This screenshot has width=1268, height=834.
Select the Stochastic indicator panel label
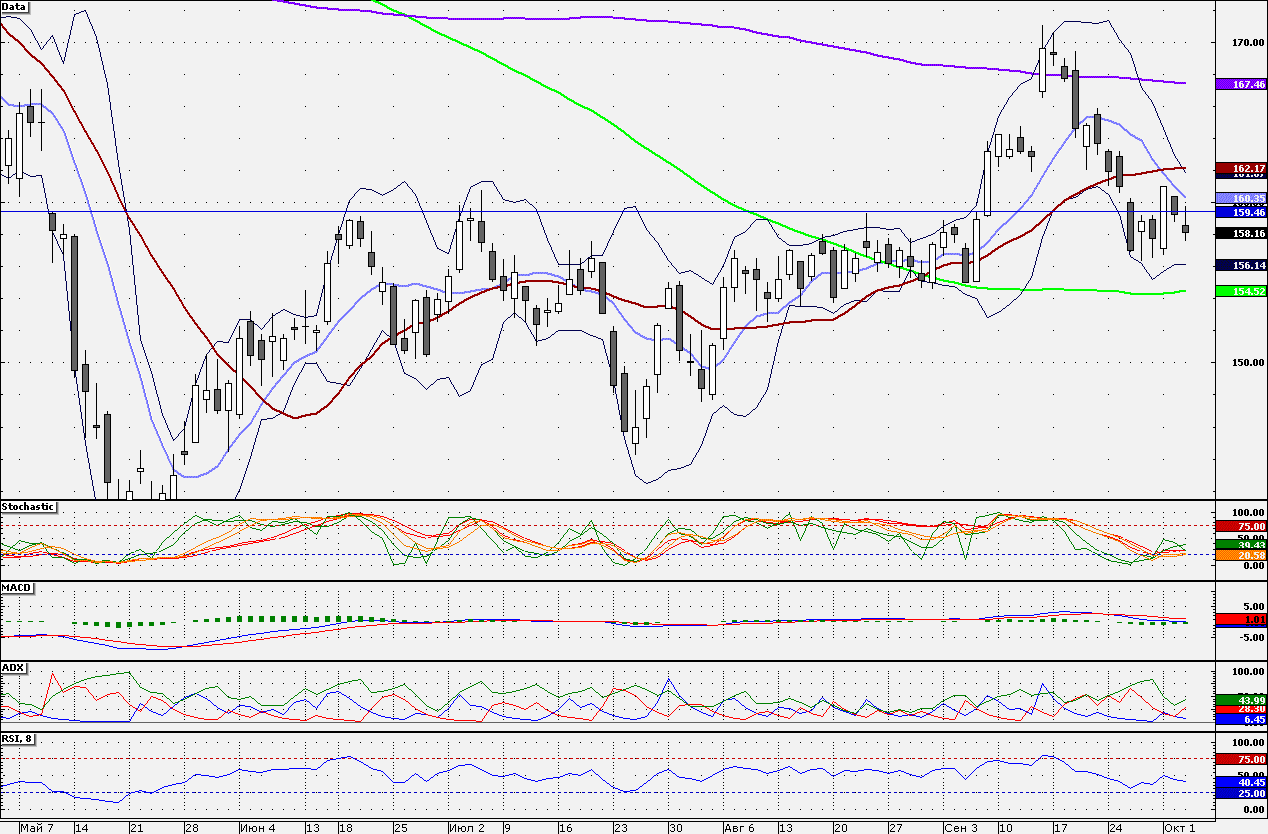[28, 507]
